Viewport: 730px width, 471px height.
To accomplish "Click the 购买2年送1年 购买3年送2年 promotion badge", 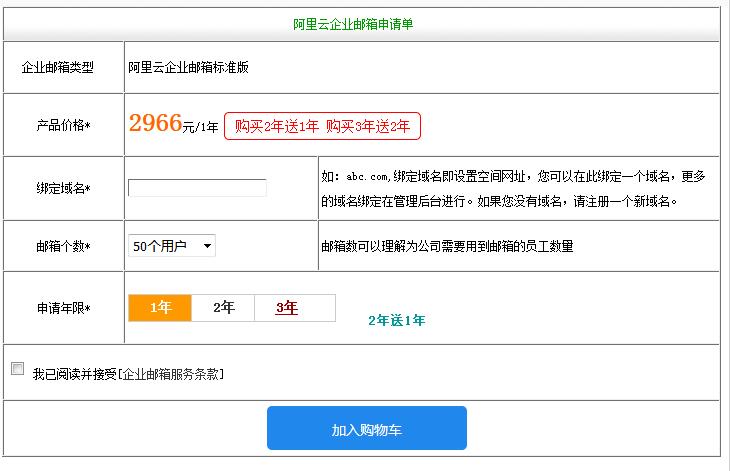I will [x=322, y=126].
